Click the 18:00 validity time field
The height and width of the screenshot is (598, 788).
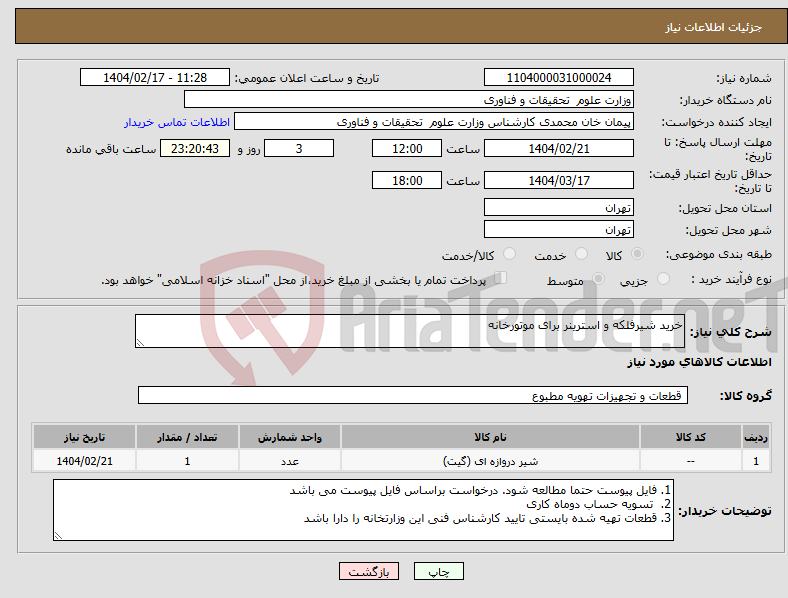[x=407, y=180]
